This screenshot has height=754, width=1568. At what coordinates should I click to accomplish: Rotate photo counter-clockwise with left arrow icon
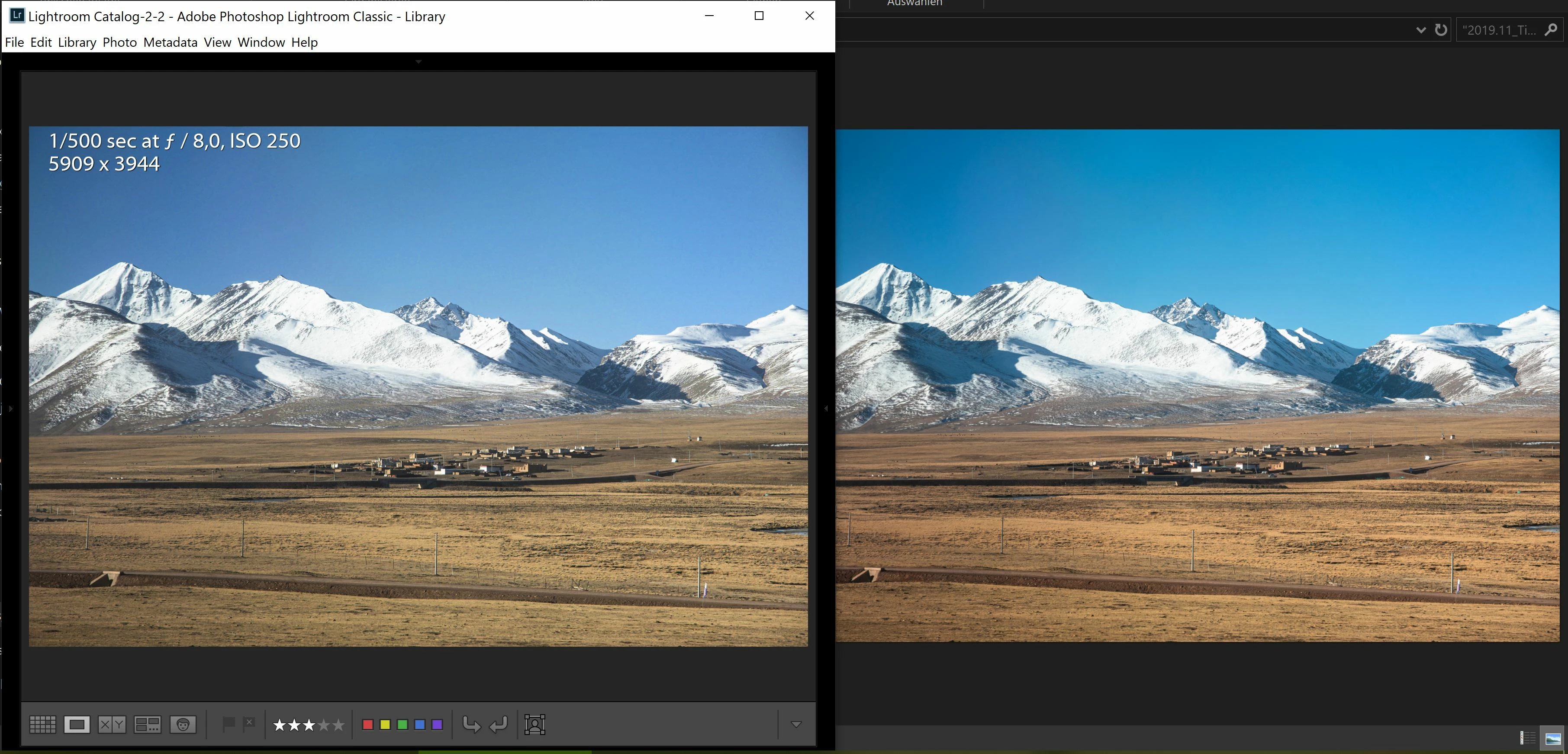471,724
